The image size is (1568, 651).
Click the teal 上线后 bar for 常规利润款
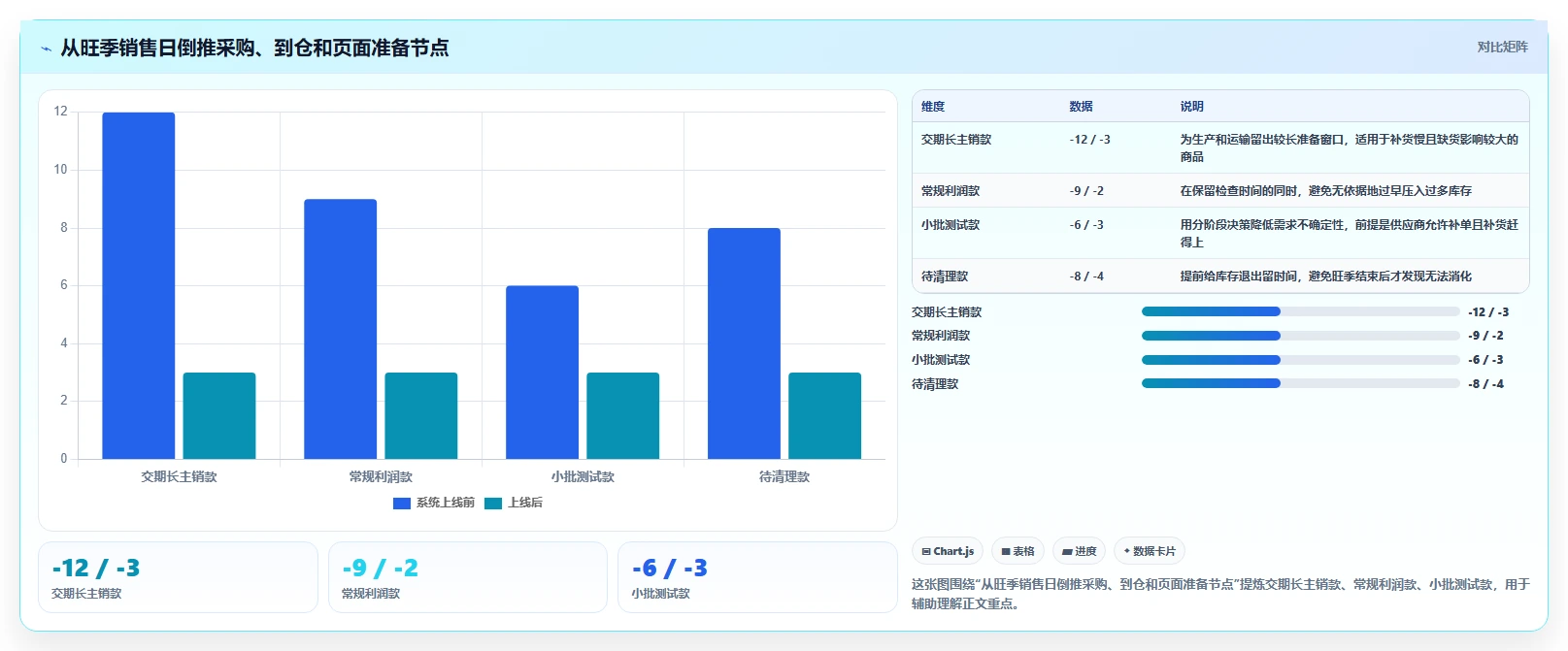click(x=421, y=415)
